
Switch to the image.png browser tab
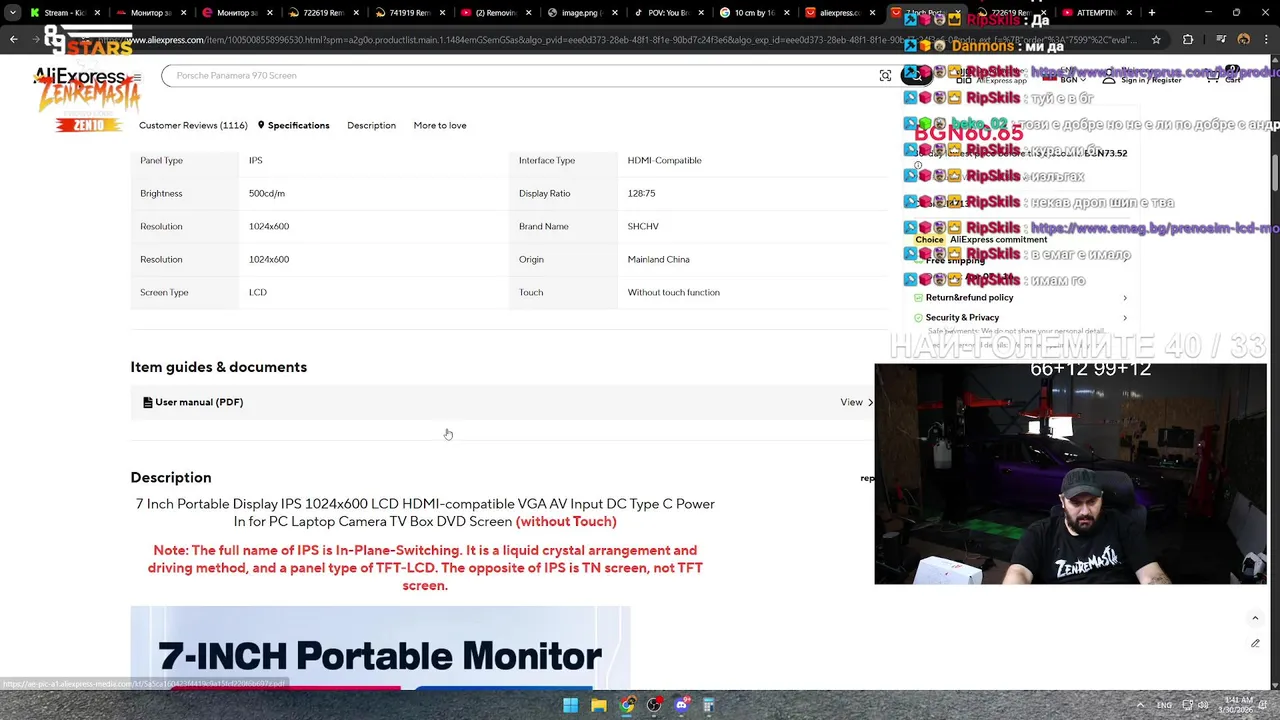[580, 13]
